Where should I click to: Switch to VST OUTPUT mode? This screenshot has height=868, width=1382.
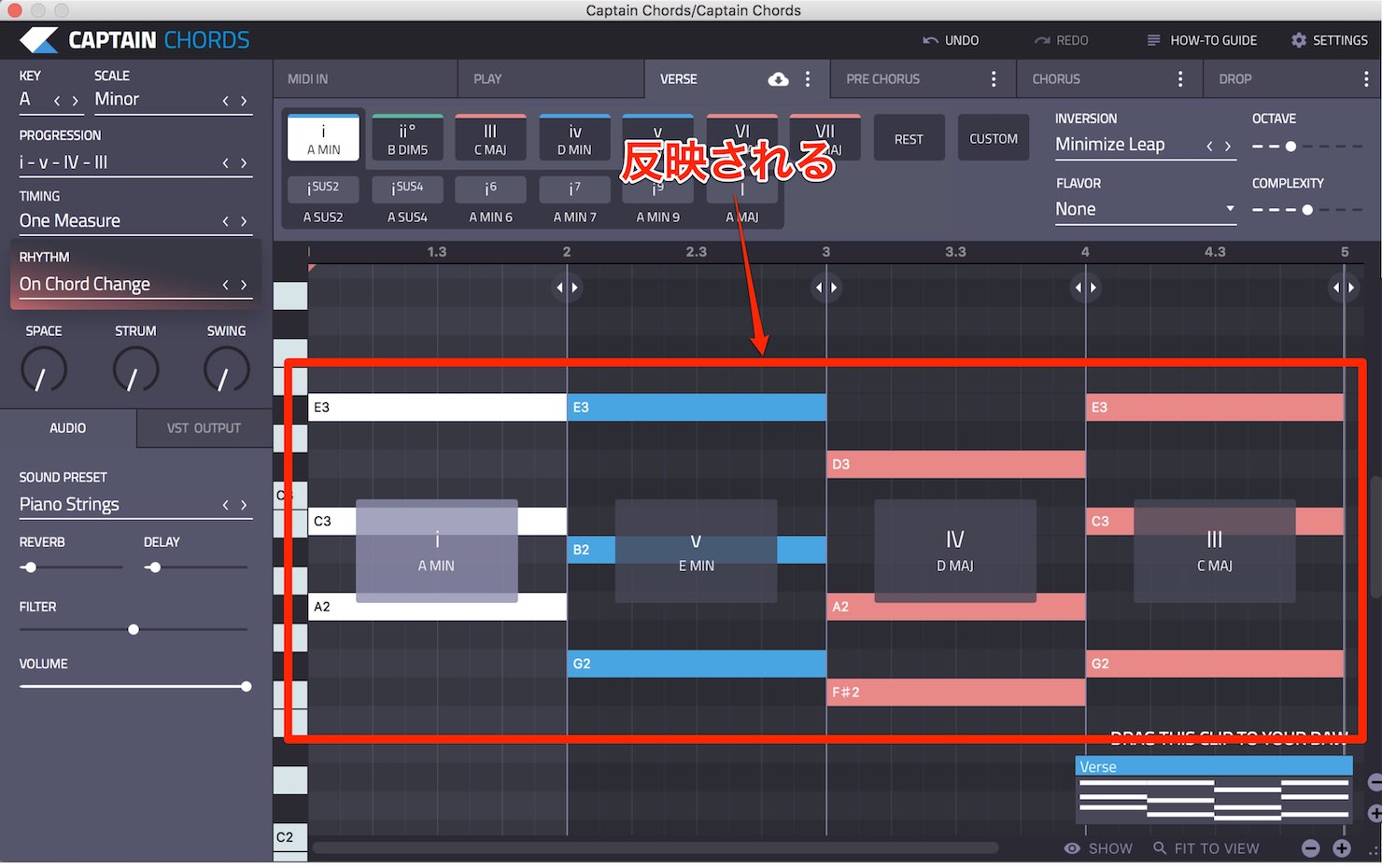pyautogui.click(x=204, y=428)
